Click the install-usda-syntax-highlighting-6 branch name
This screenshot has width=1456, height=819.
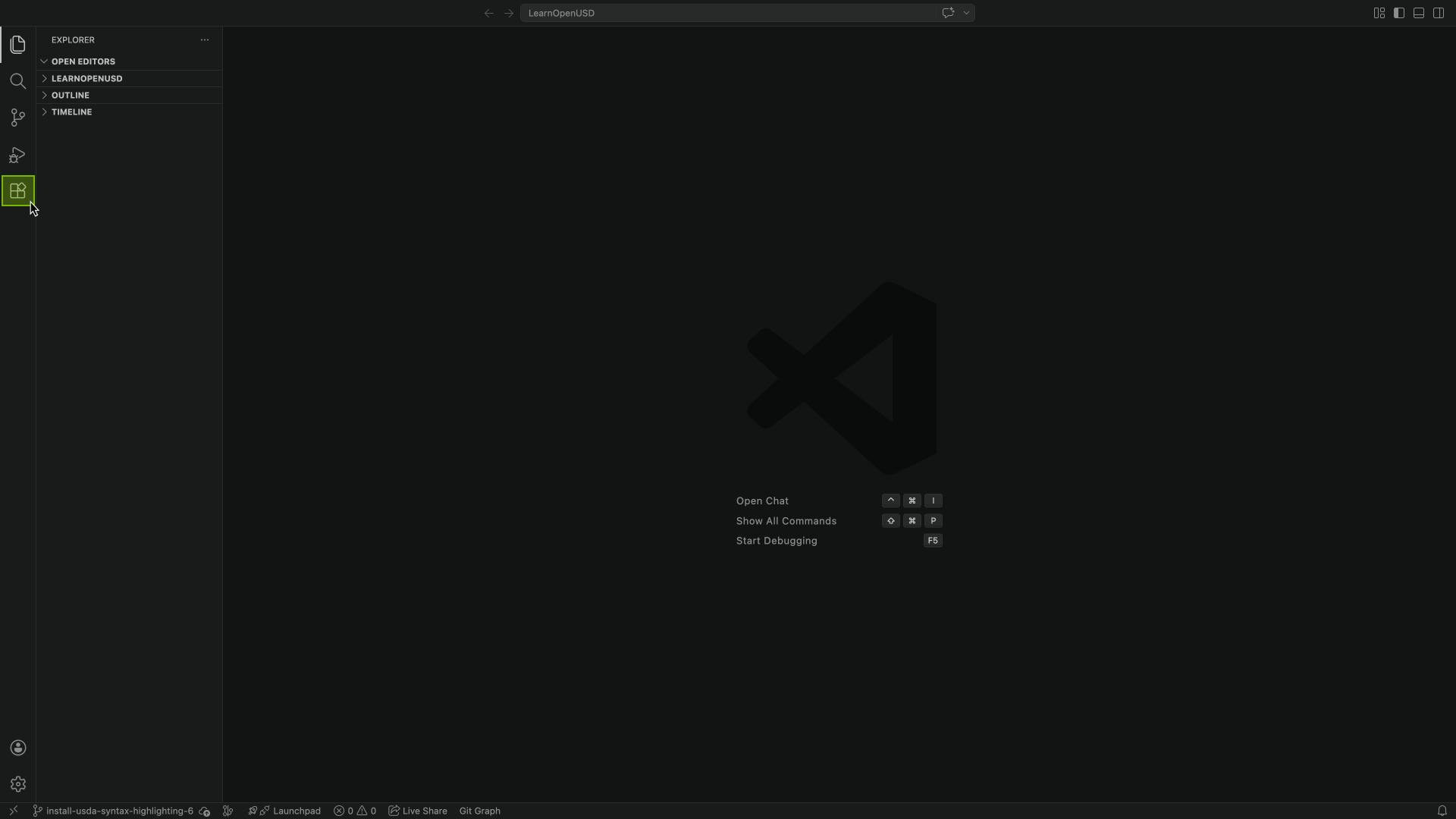(120, 811)
